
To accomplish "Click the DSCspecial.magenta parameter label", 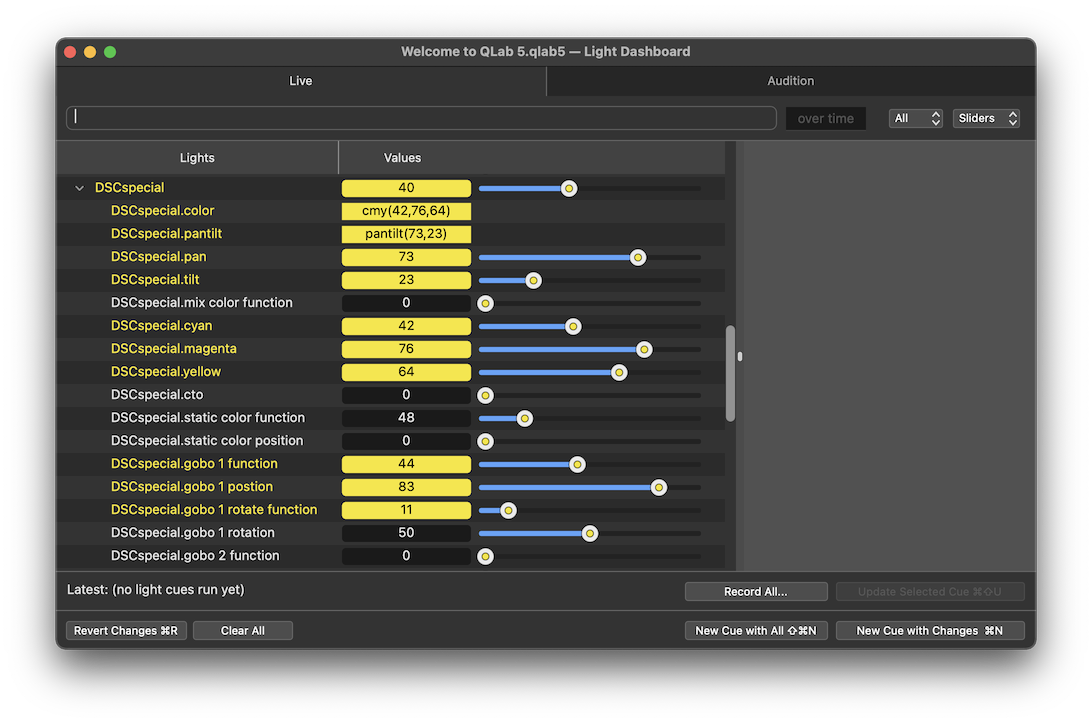I will point(173,348).
